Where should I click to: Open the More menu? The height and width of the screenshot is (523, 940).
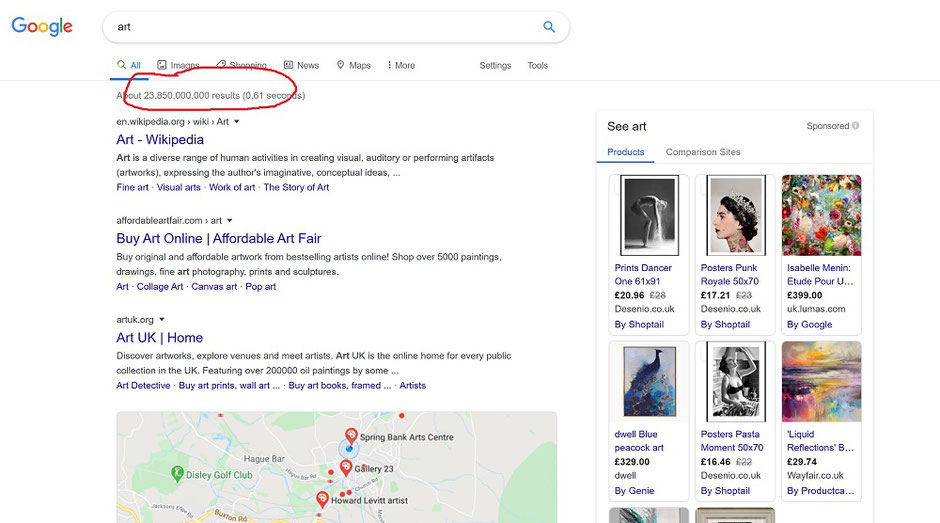tap(401, 65)
